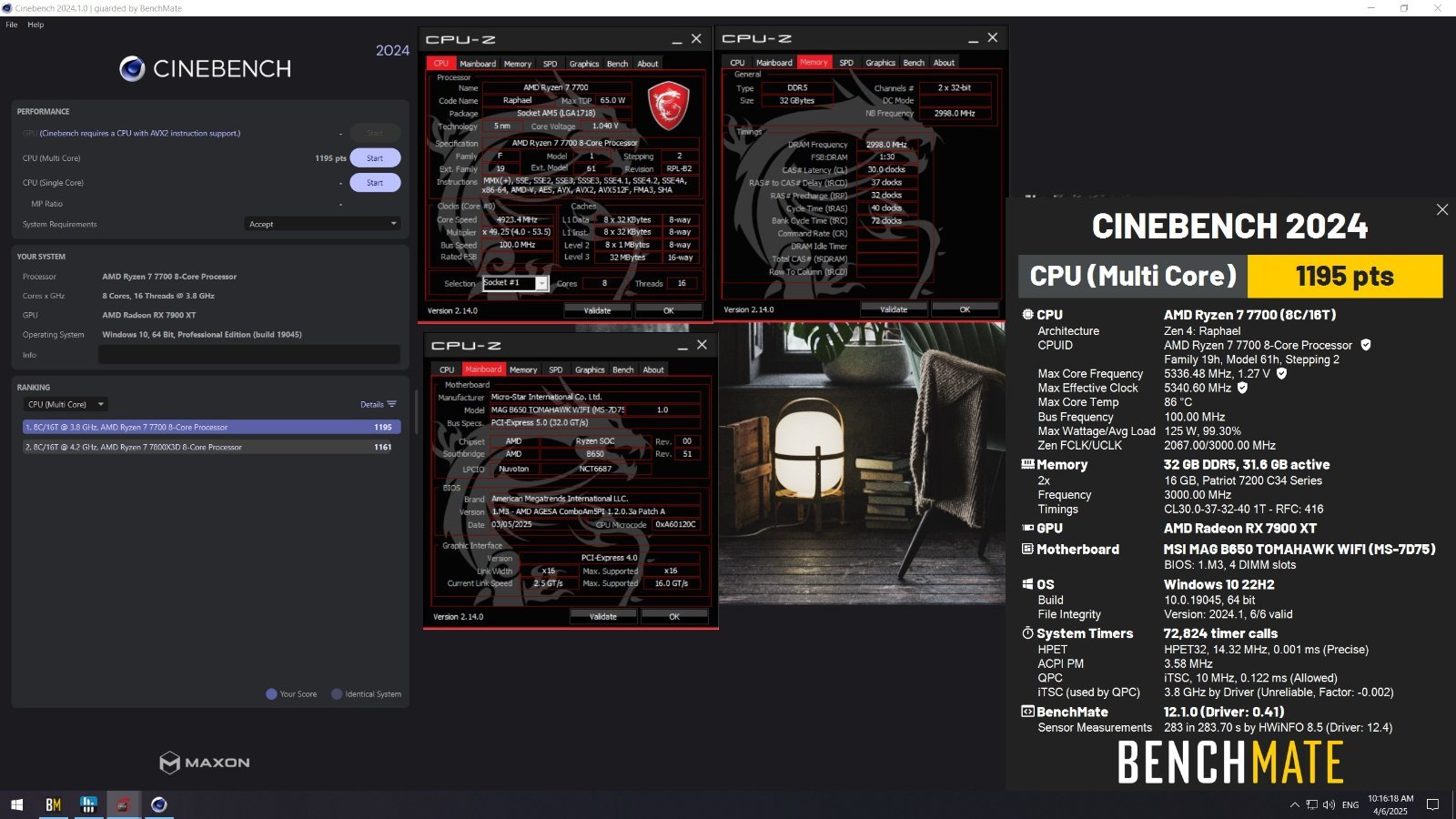Select the Ryzen 7 7700 ranking row
The height and width of the screenshot is (819, 1456).
click(x=211, y=427)
